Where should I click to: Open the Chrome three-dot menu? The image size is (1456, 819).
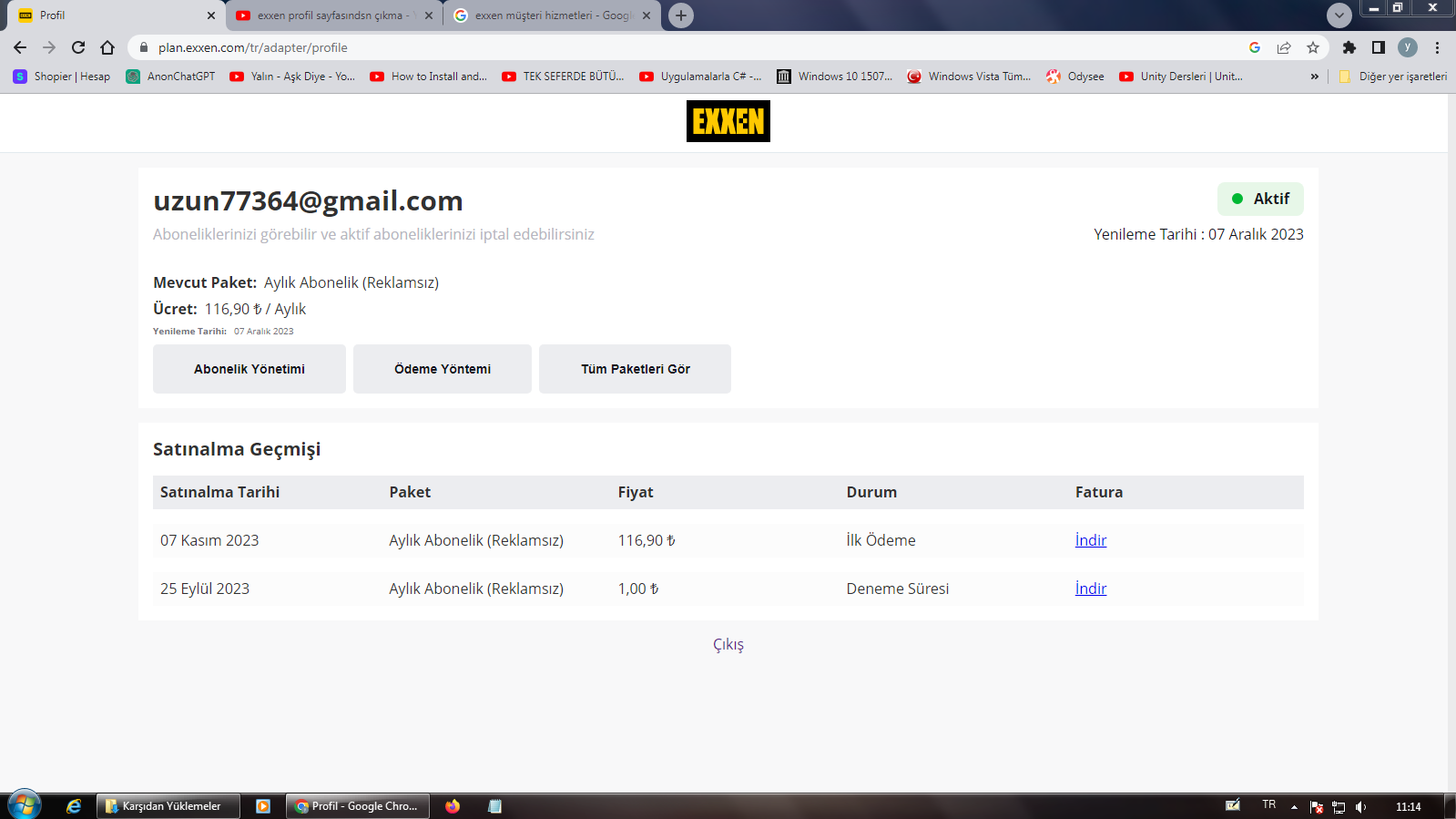(x=1437, y=47)
